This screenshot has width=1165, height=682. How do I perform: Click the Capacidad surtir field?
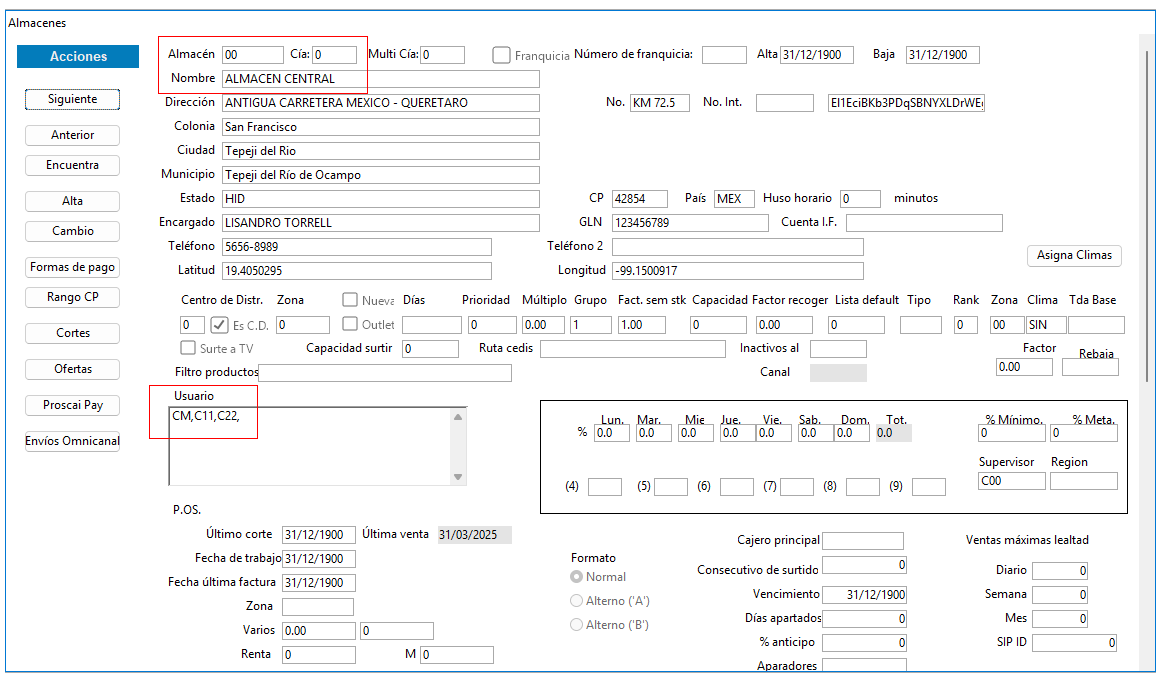430,348
